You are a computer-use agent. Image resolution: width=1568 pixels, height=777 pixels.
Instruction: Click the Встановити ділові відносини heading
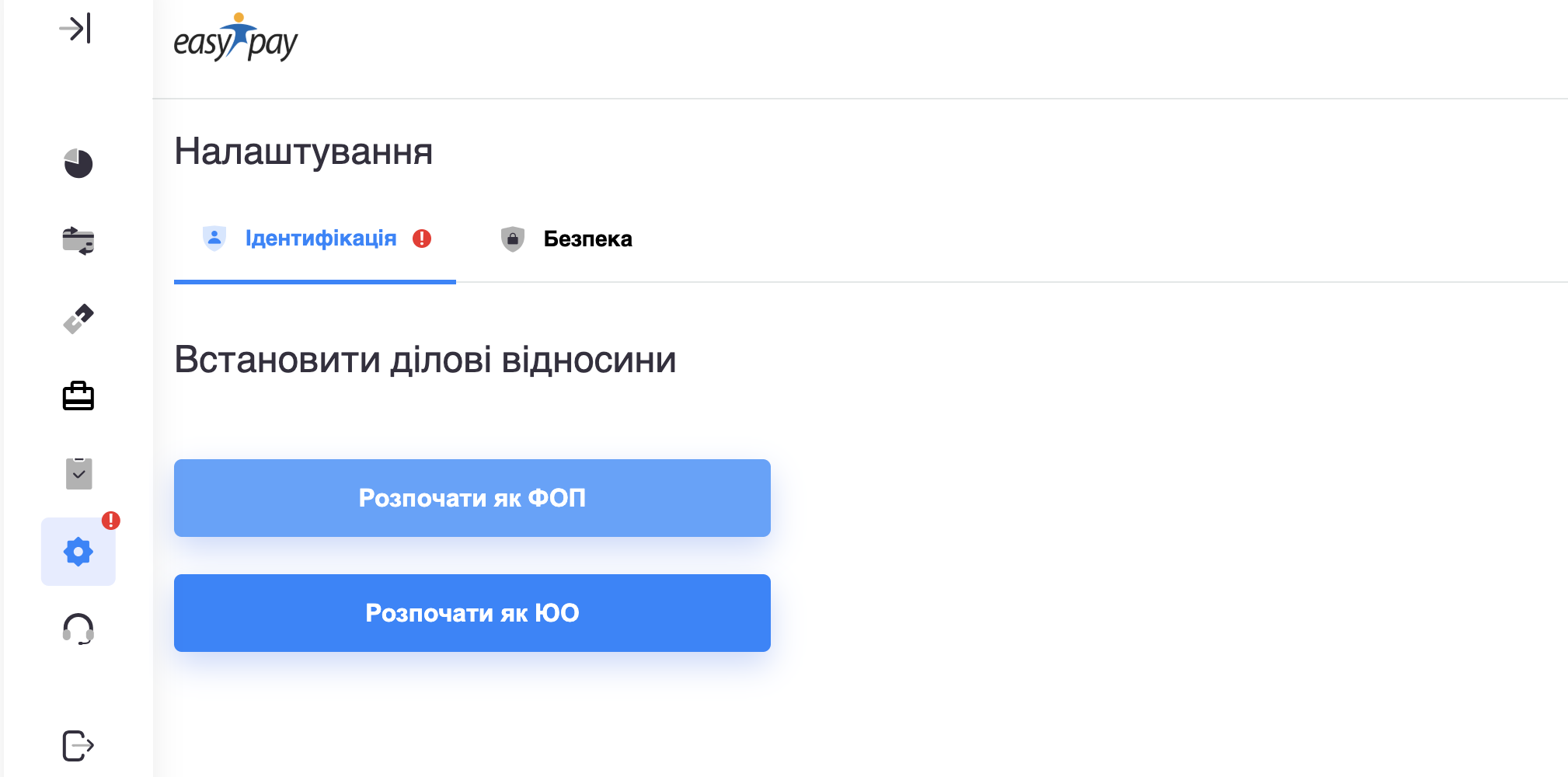425,360
